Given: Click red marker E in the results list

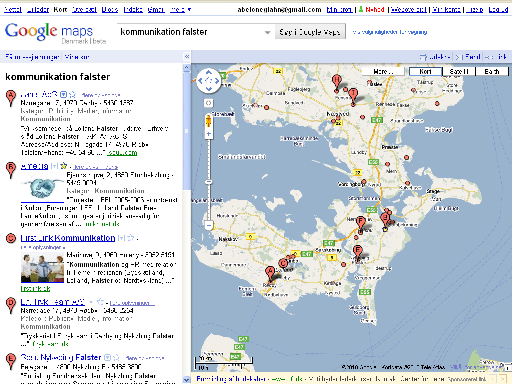Looking at the screenshot, I should [11, 362].
